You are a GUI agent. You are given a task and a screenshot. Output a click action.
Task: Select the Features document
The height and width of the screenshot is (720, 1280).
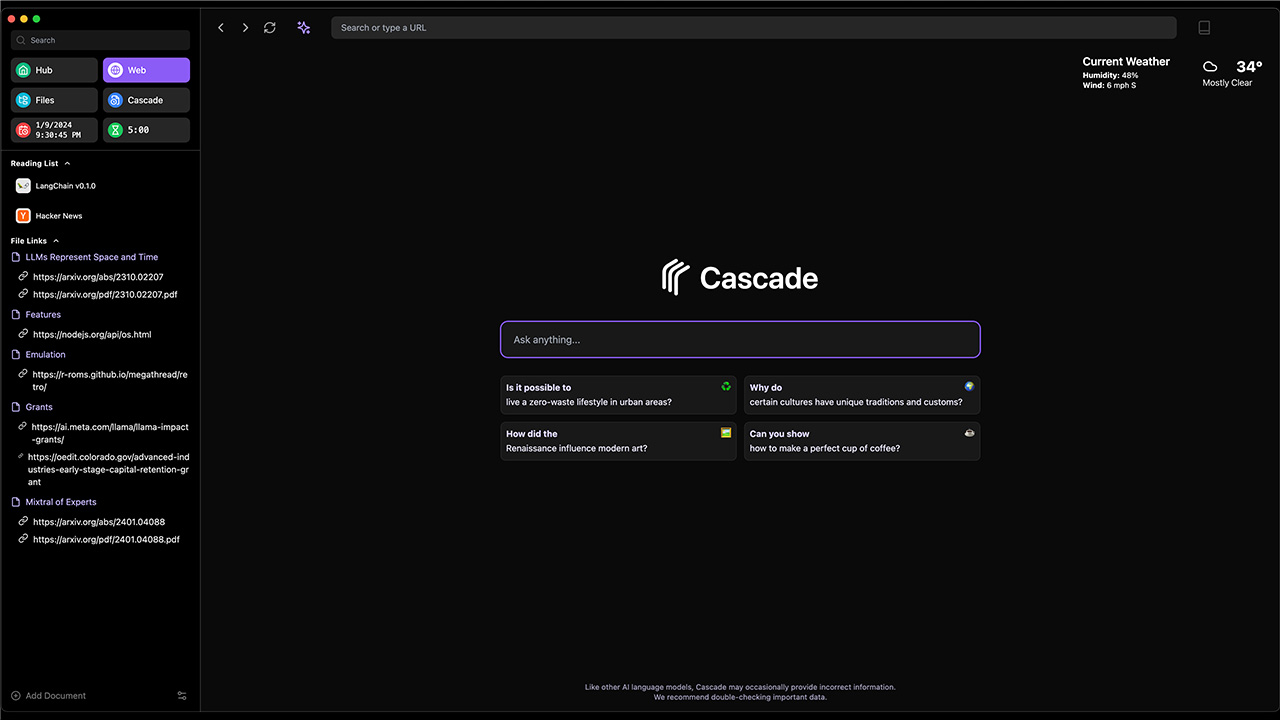[x=43, y=315]
